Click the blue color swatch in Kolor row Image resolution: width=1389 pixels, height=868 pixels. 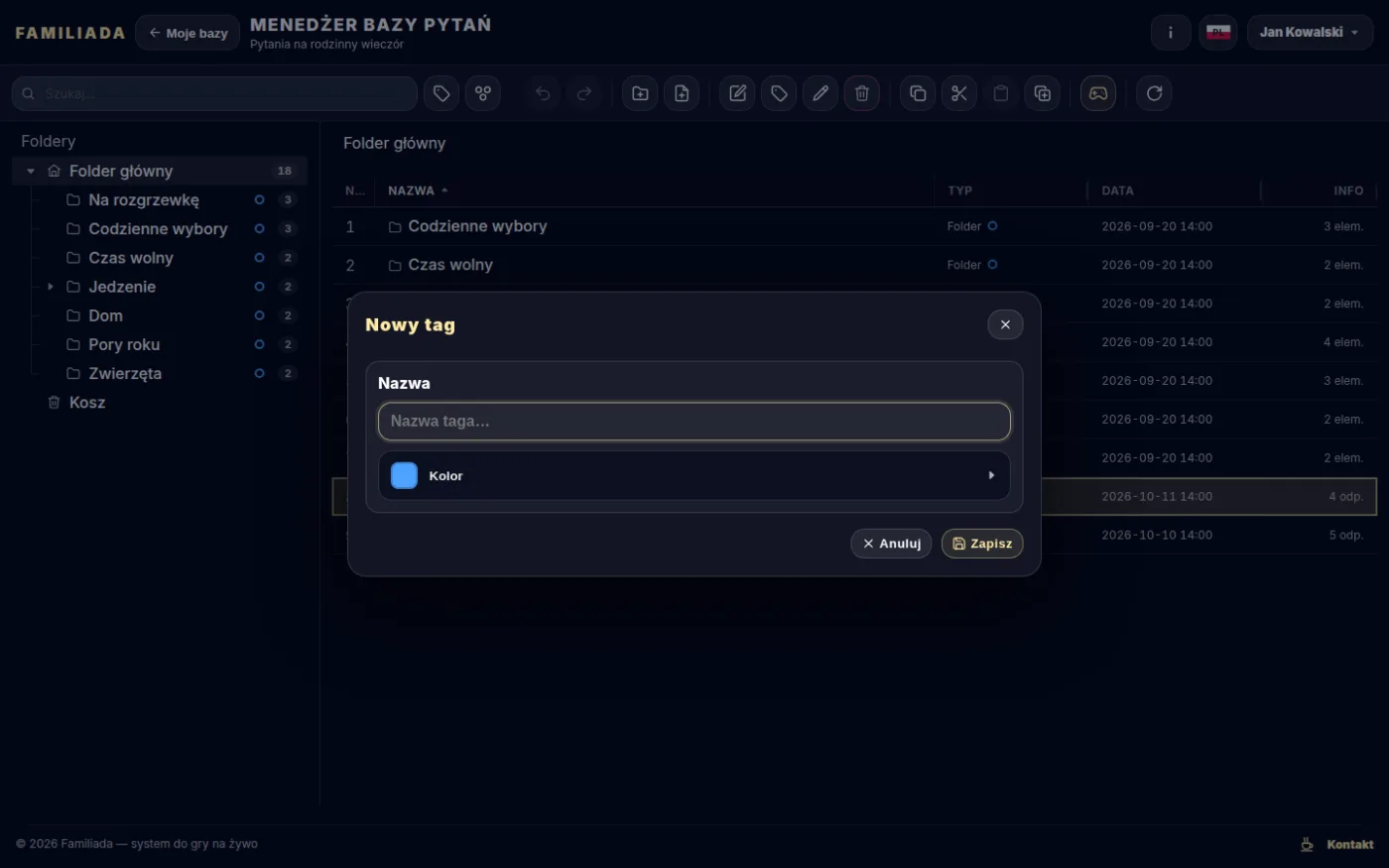(x=405, y=476)
